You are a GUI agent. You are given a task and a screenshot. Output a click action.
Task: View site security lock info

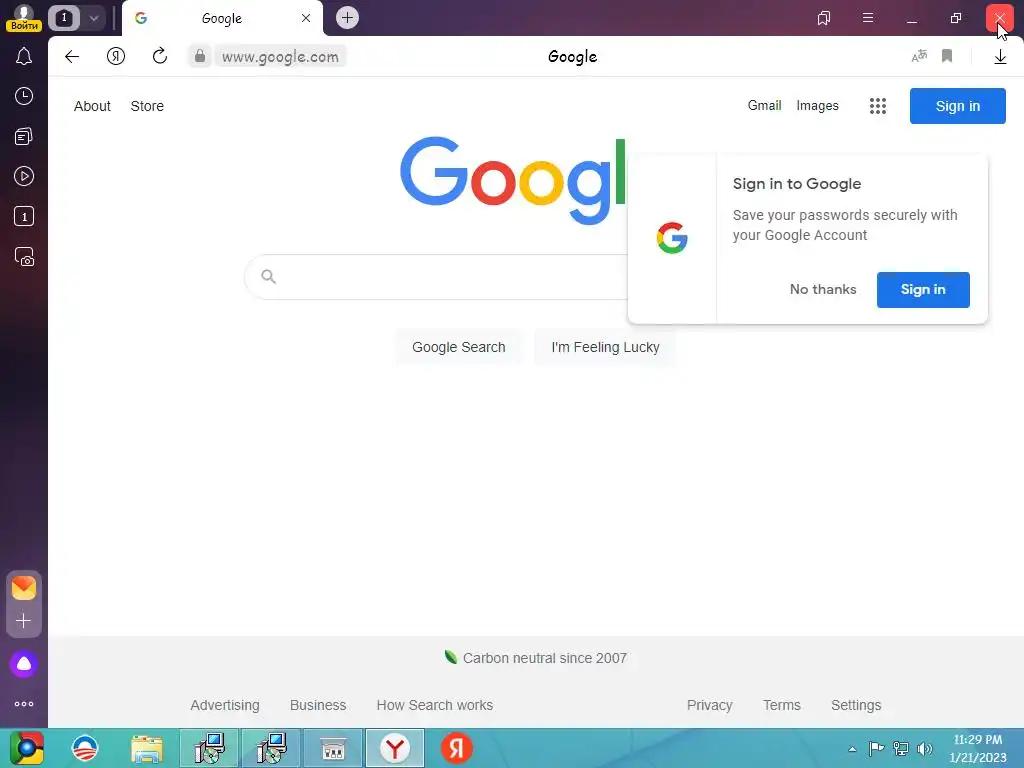(x=200, y=56)
